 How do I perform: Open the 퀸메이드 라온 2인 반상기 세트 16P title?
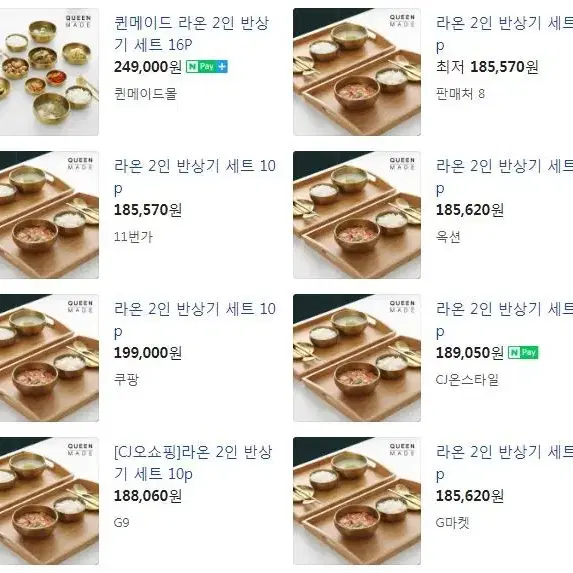[192, 34]
